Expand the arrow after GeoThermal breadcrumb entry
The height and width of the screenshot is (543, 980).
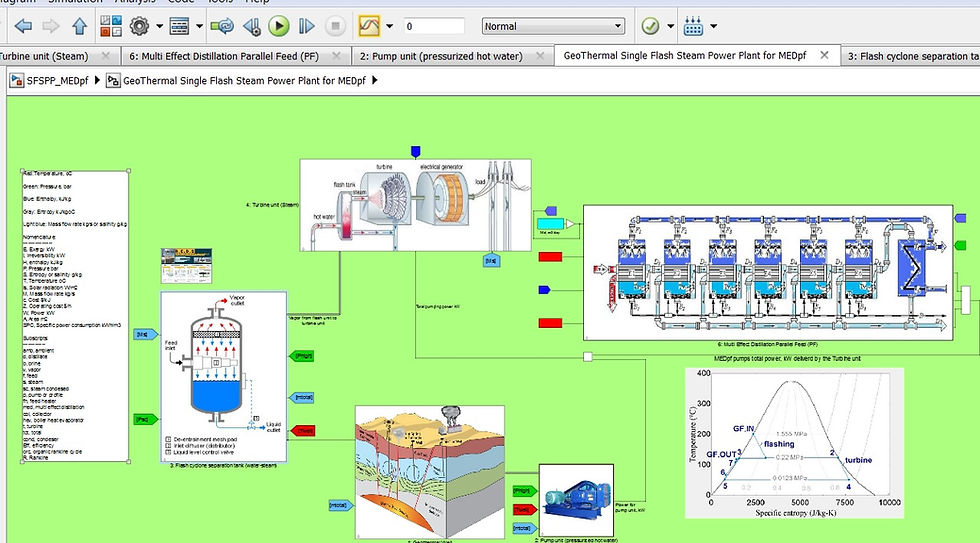pyautogui.click(x=374, y=80)
